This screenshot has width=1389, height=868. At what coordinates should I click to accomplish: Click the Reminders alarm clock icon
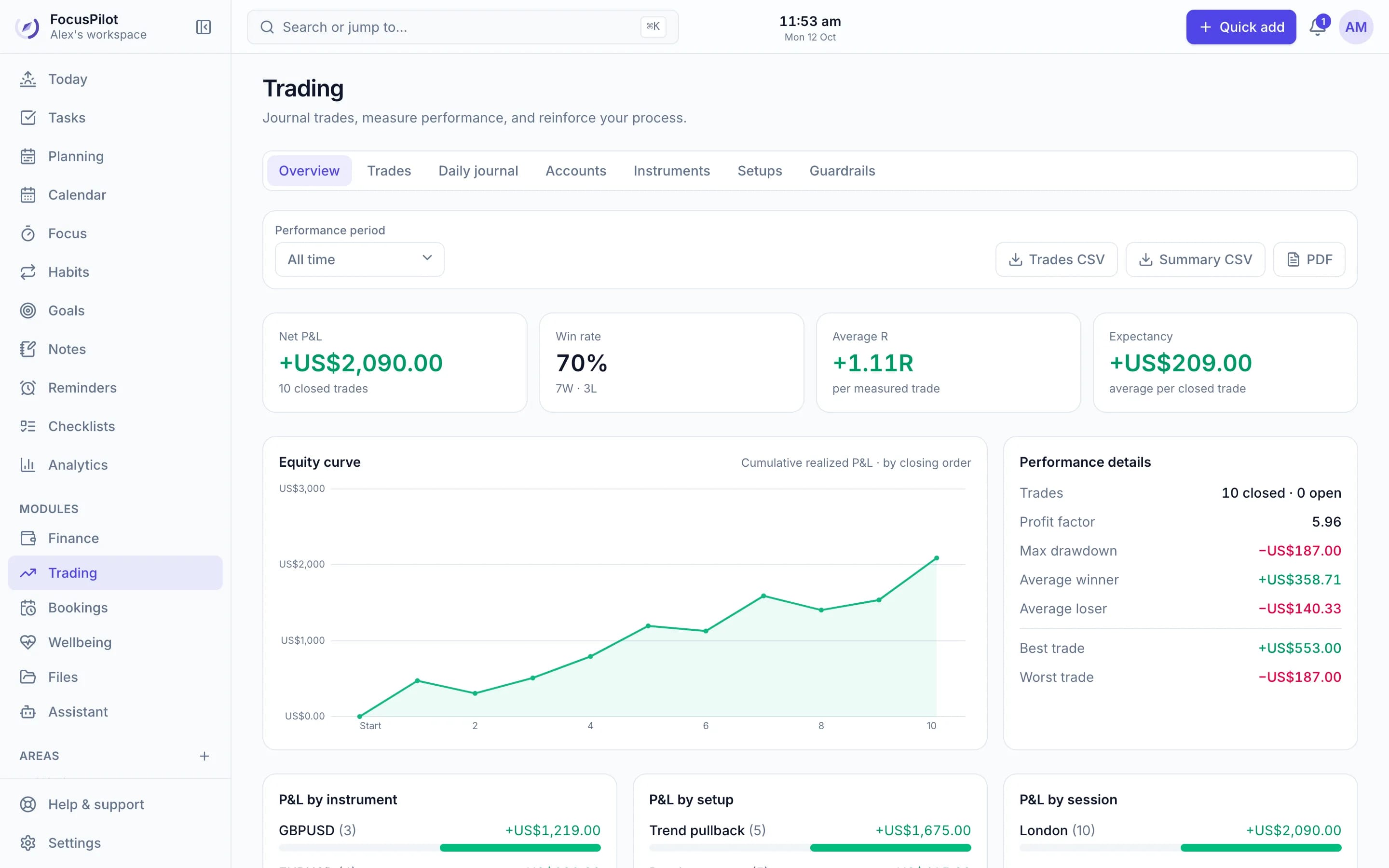coord(27,388)
